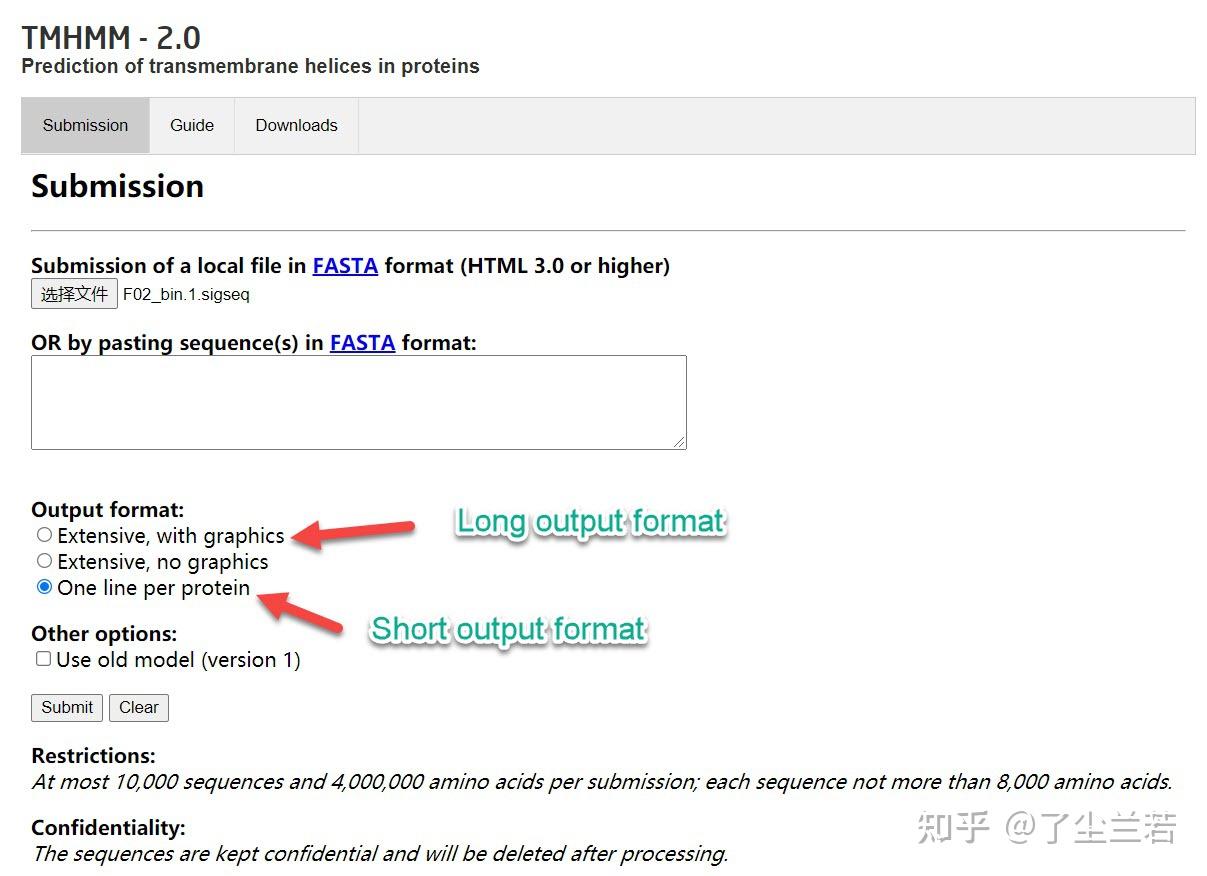Click the Use old model label text

click(178, 660)
